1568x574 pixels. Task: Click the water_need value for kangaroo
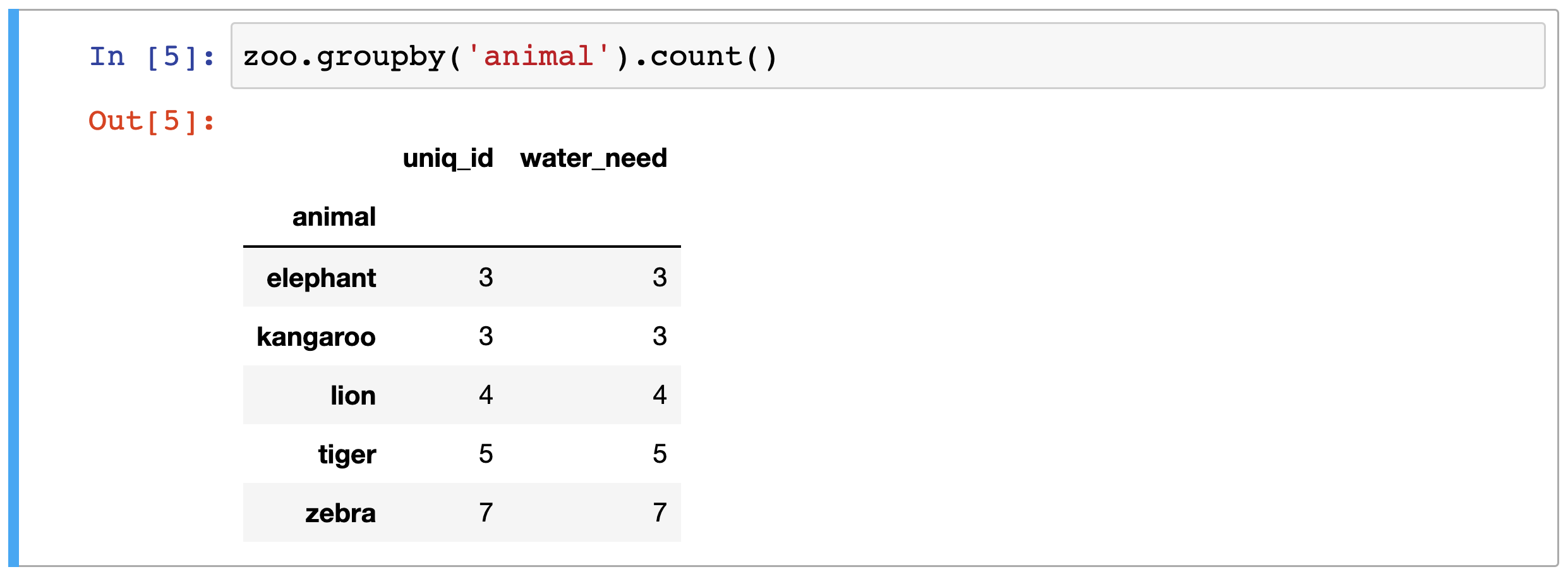pyautogui.click(x=660, y=336)
